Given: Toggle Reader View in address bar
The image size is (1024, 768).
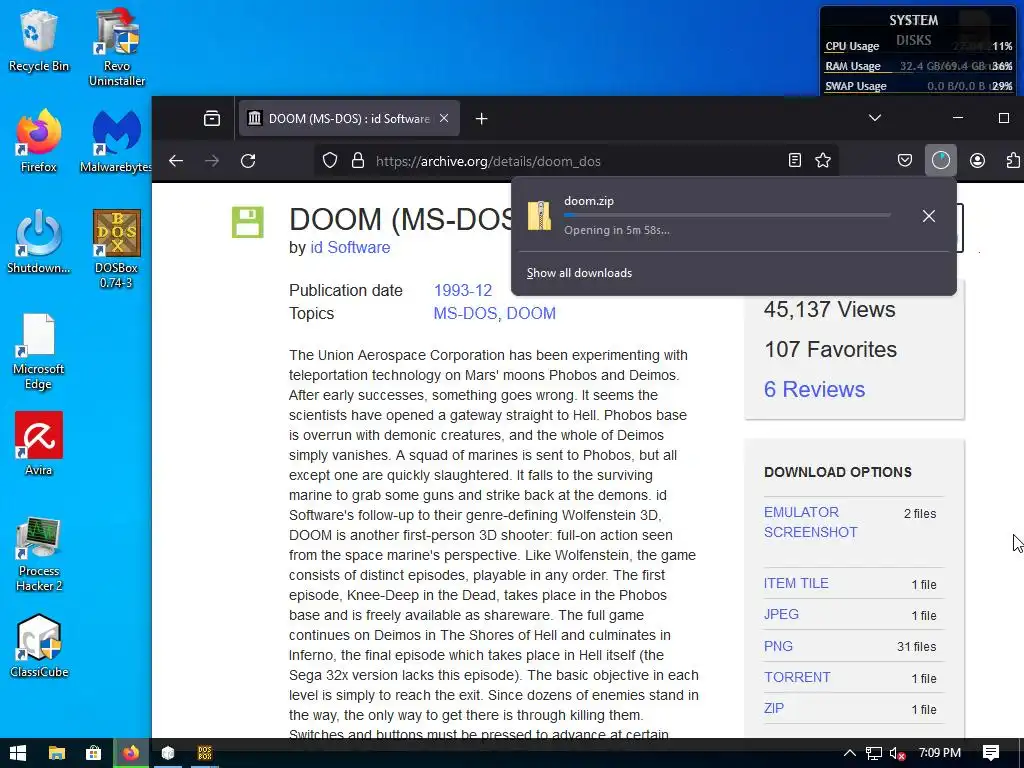Looking at the screenshot, I should click(x=795, y=161).
